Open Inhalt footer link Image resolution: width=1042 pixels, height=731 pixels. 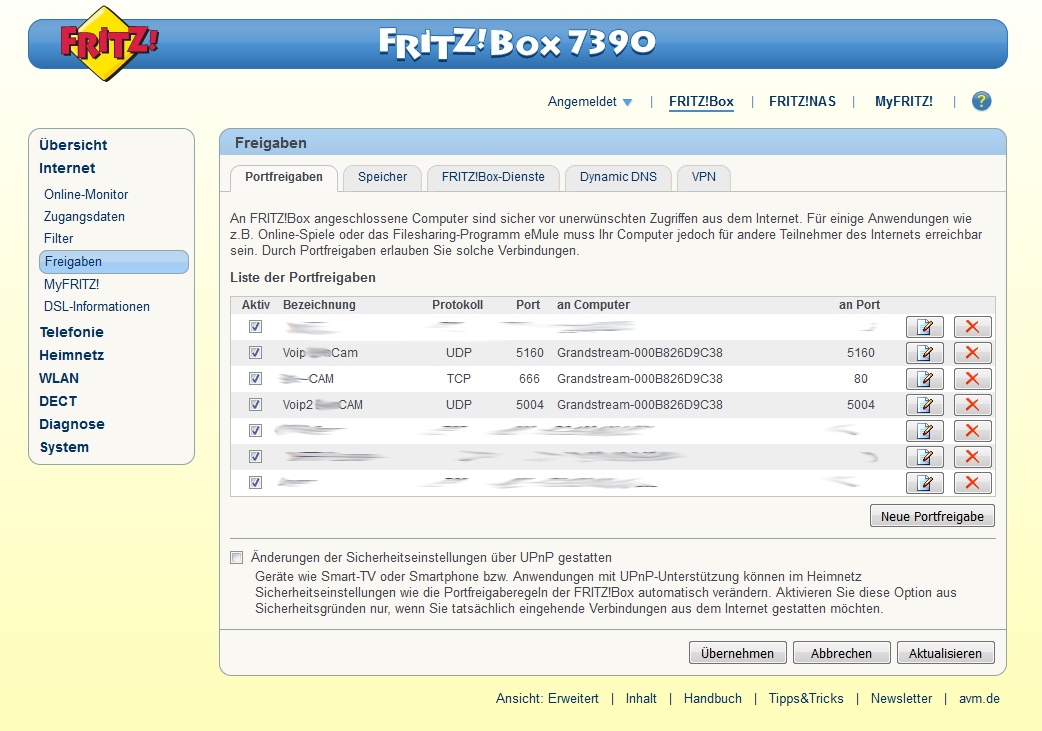(x=641, y=698)
